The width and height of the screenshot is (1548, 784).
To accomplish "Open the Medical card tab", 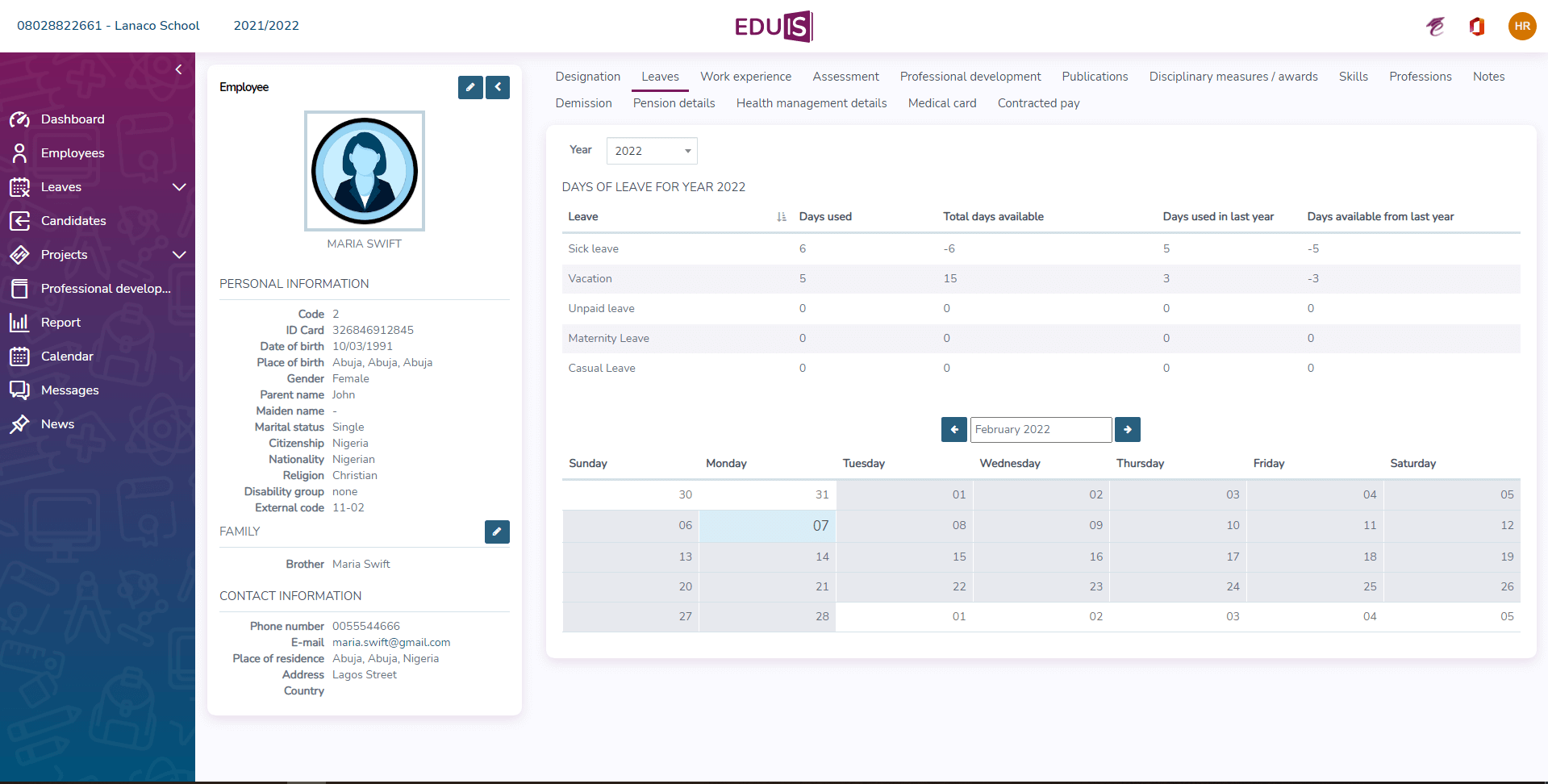I will point(941,103).
